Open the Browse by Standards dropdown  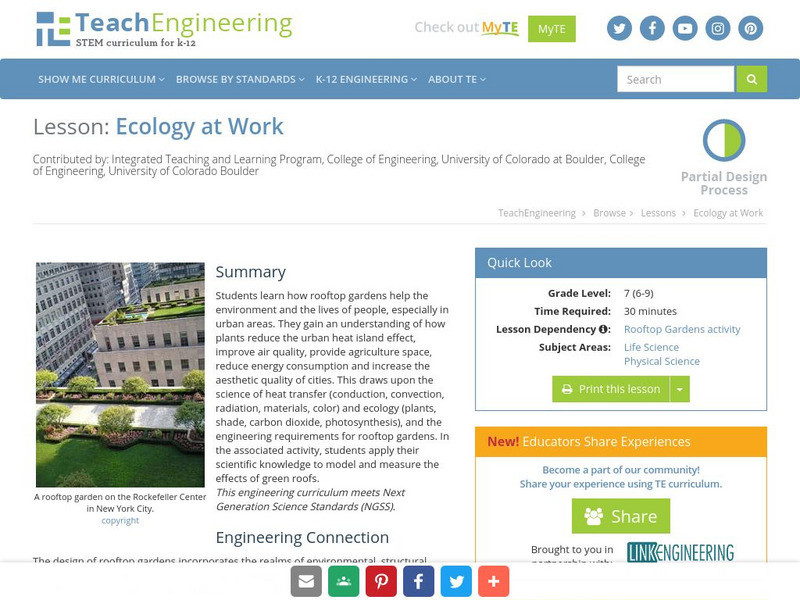(240, 79)
